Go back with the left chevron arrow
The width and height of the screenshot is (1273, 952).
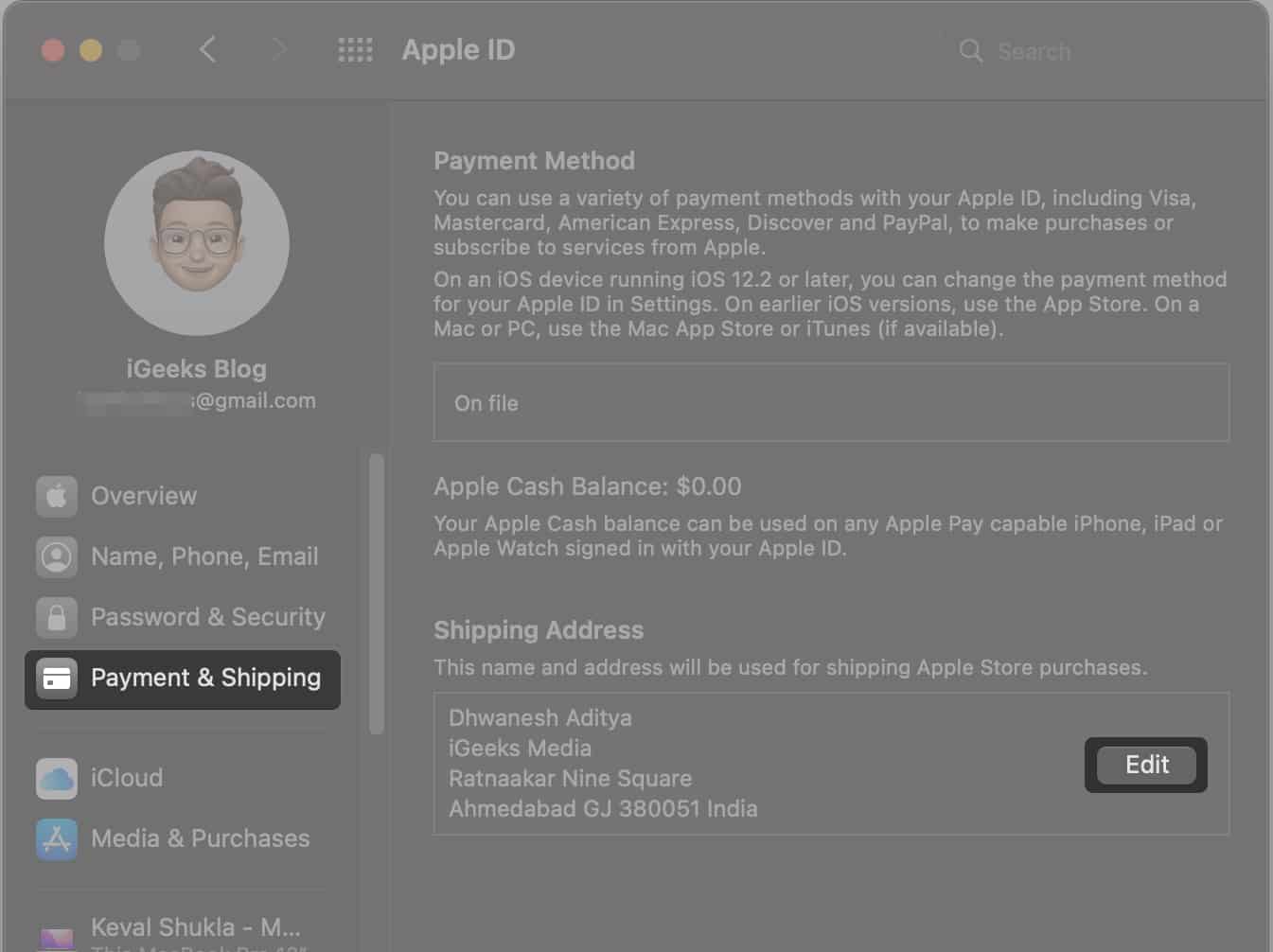click(x=208, y=49)
